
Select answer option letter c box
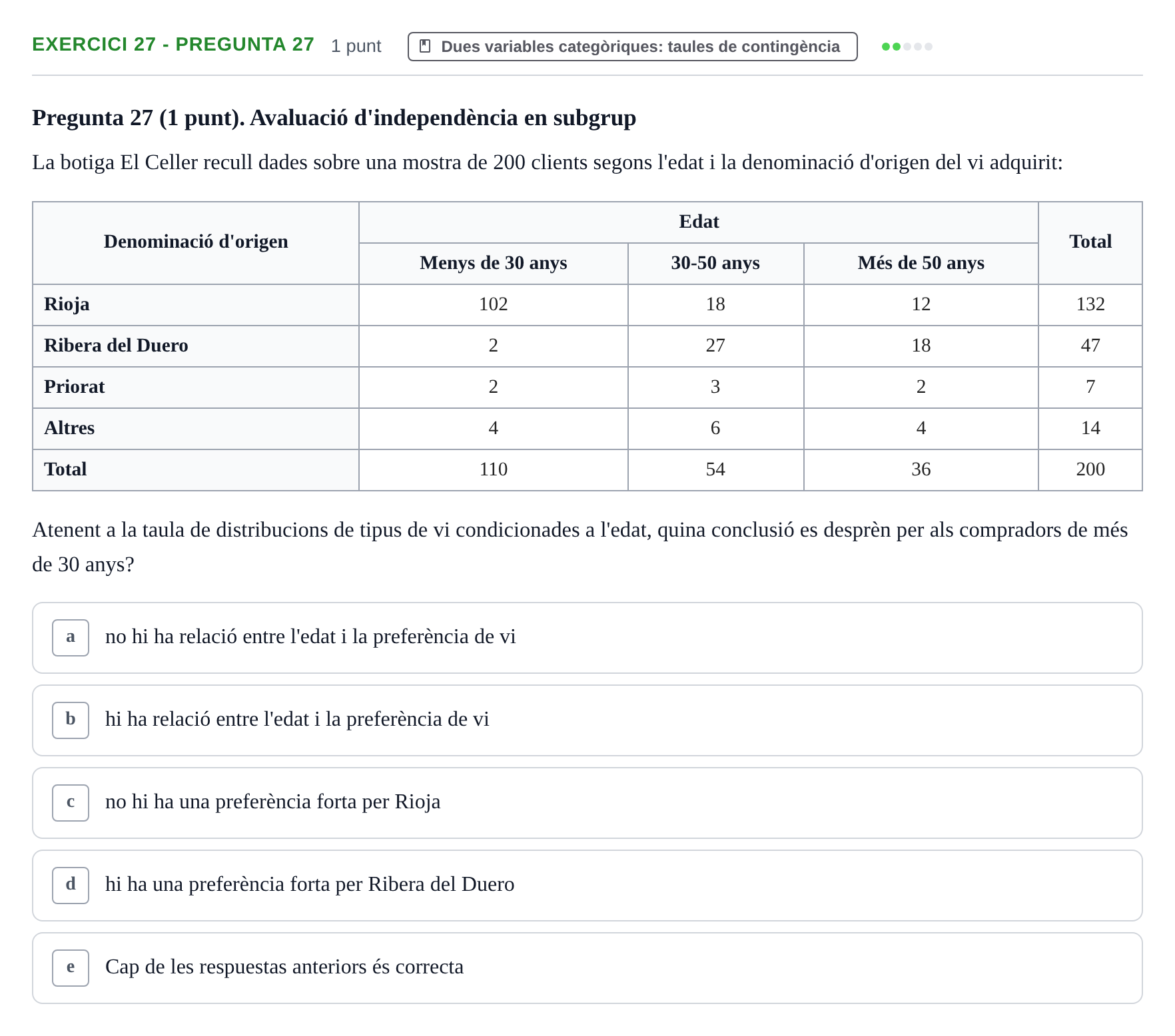coord(71,802)
